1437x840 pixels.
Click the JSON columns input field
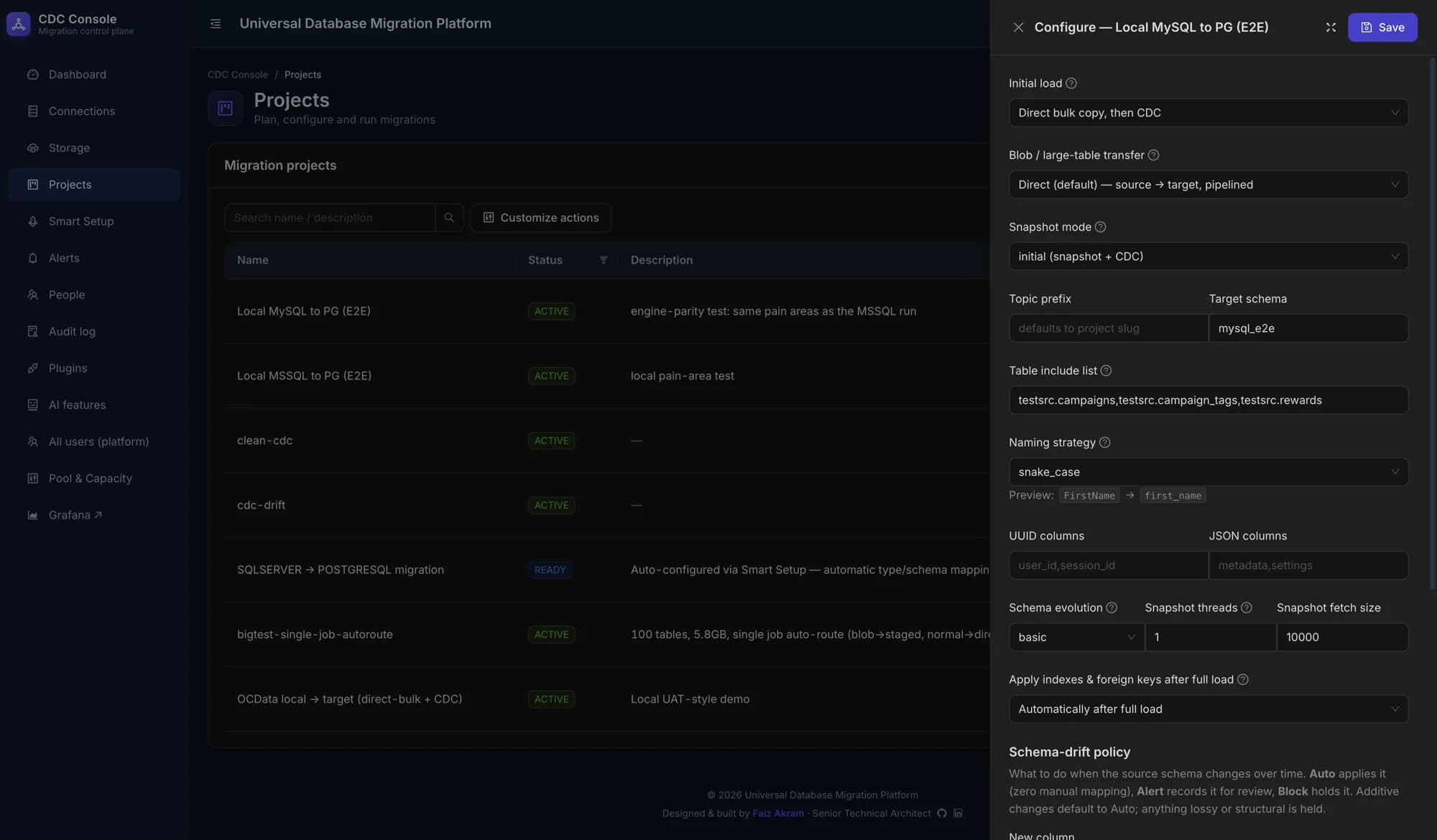1308,566
